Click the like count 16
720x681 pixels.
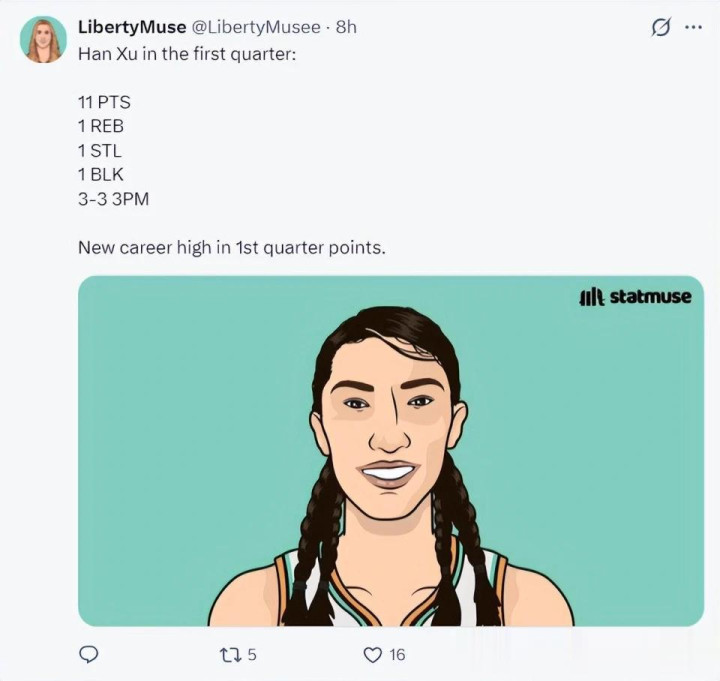pos(397,655)
